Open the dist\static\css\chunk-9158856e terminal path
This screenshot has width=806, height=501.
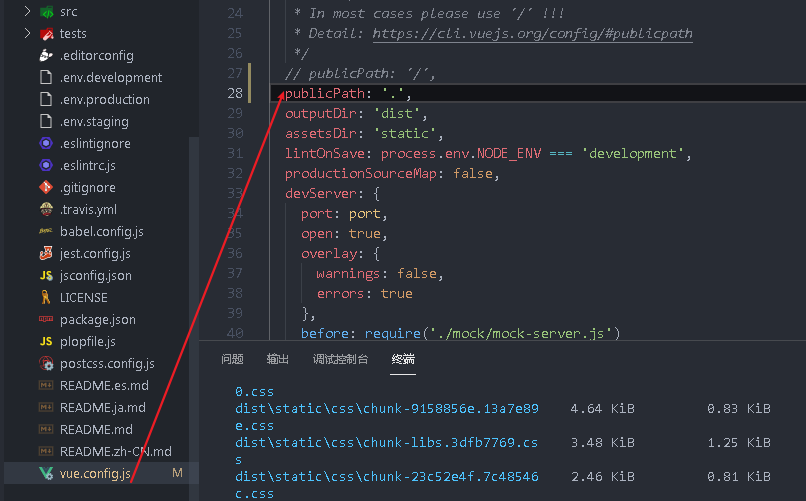tap(387, 409)
